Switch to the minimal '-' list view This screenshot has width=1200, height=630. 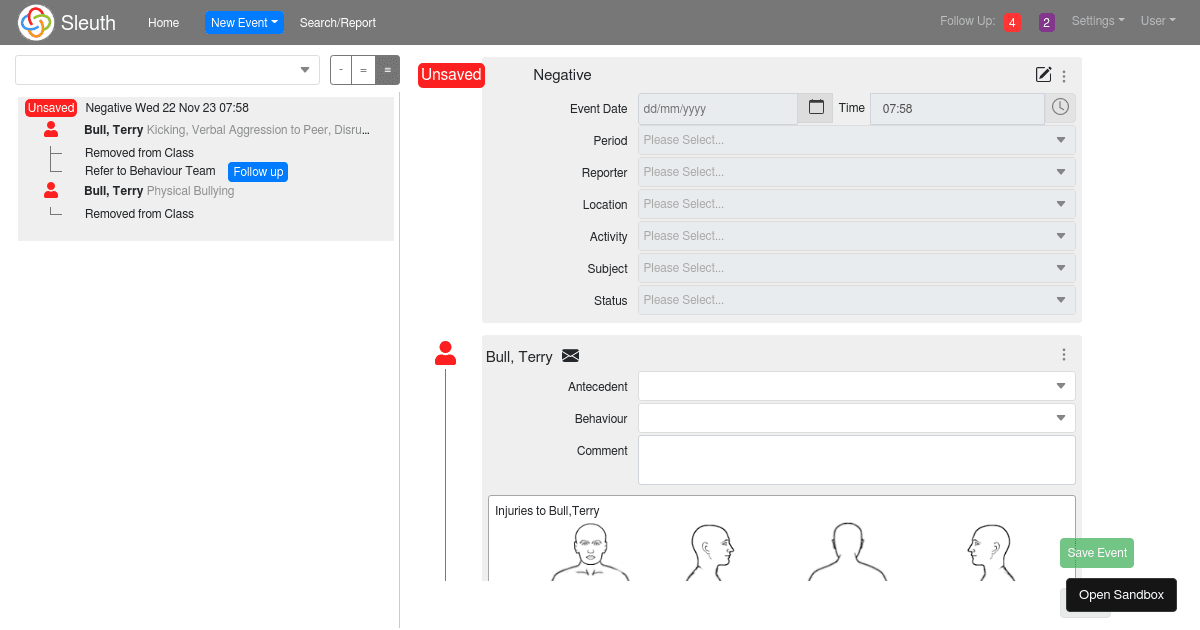point(341,70)
